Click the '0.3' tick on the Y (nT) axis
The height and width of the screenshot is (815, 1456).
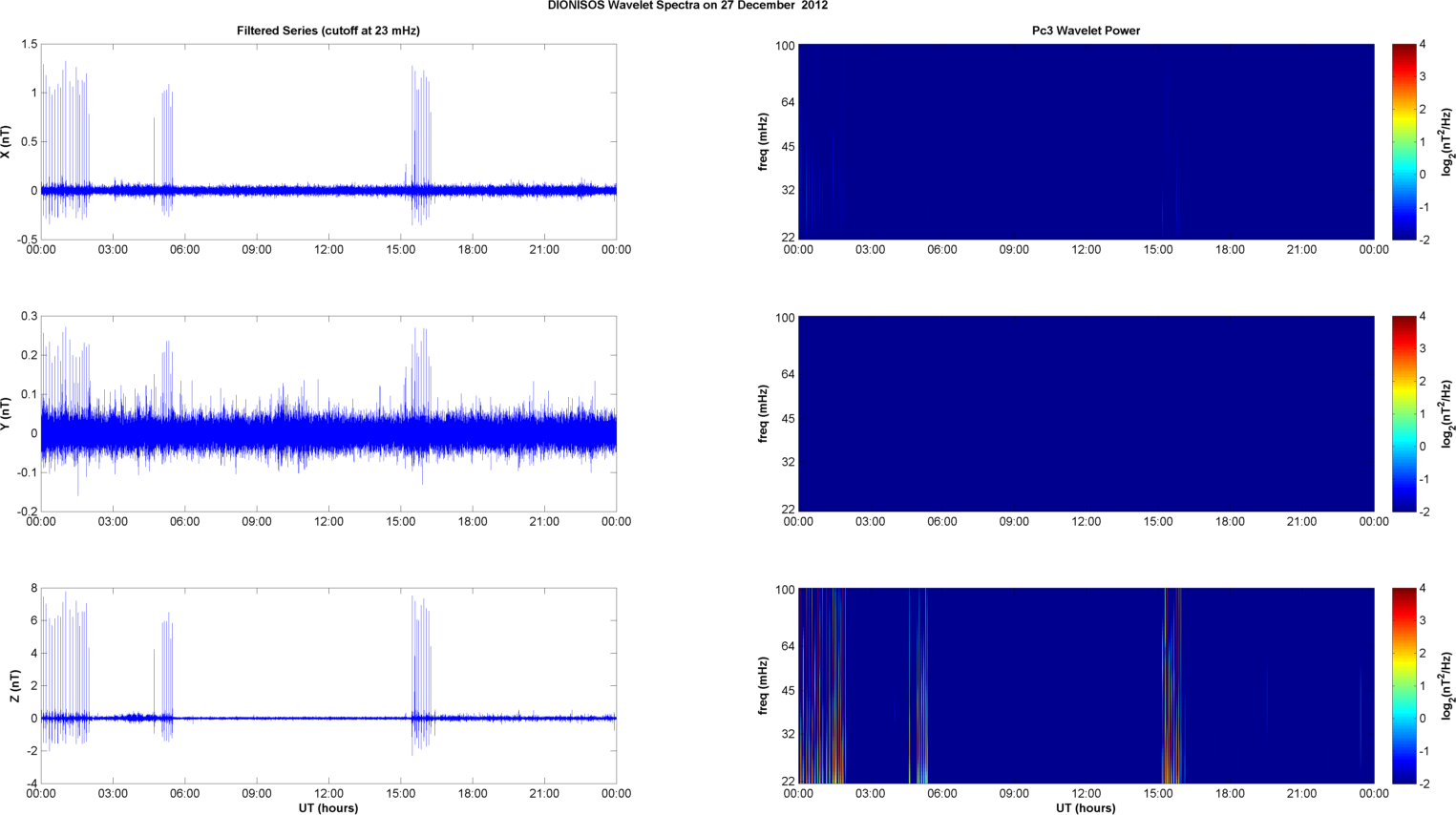pos(29,317)
